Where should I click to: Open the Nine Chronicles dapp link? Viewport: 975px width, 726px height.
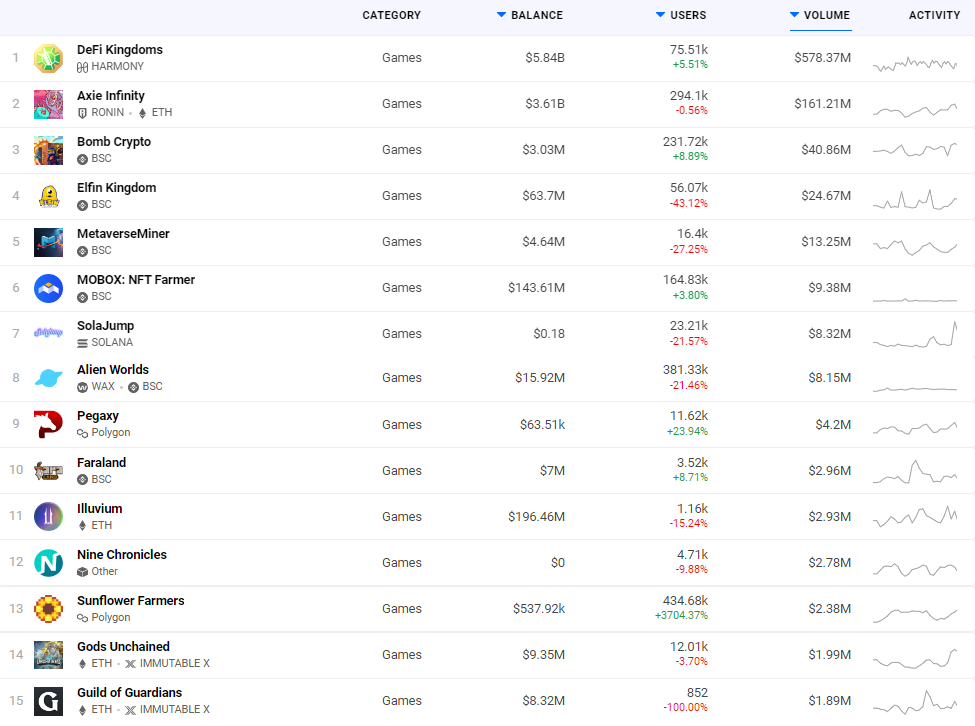coord(122,554)
